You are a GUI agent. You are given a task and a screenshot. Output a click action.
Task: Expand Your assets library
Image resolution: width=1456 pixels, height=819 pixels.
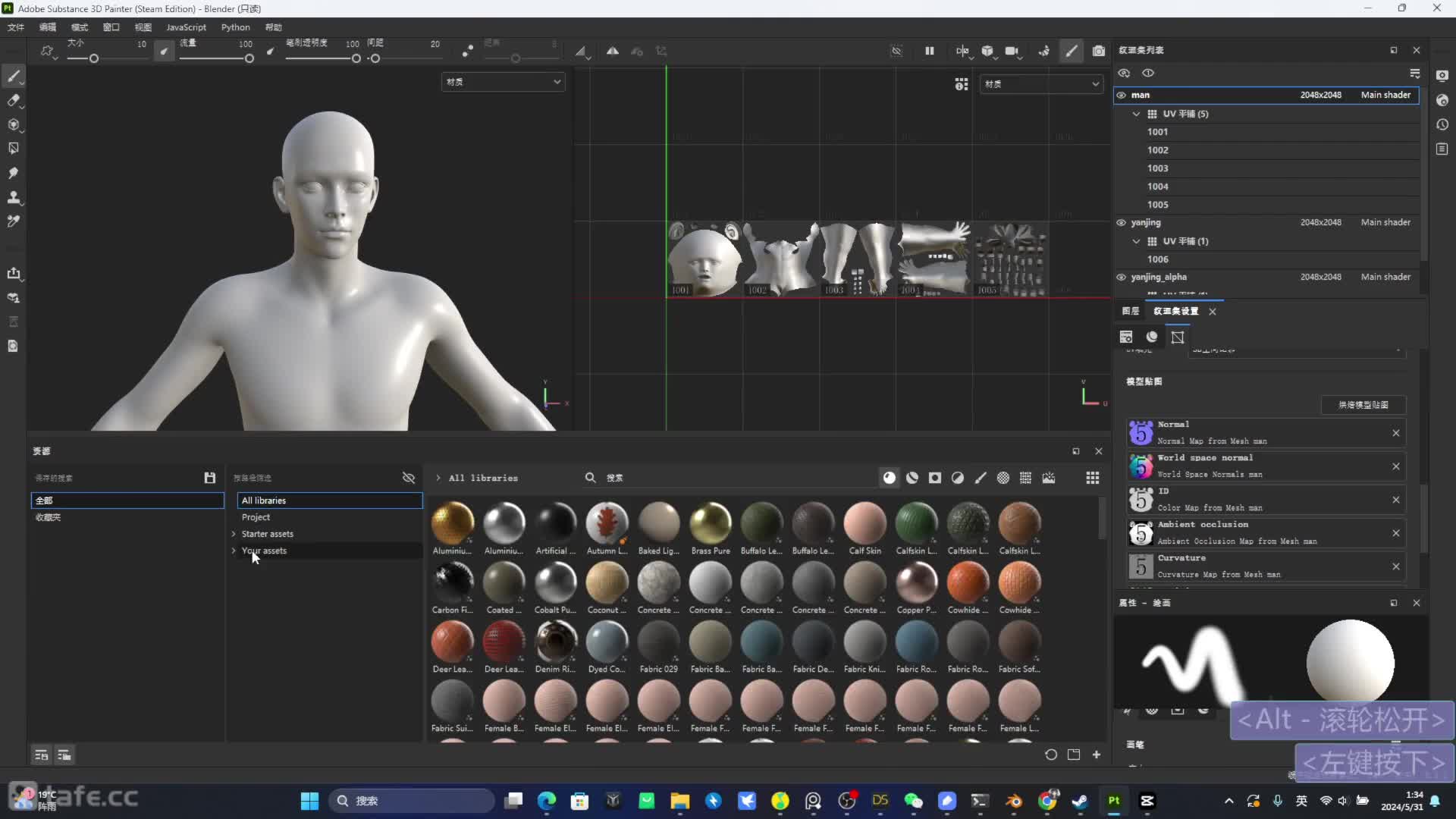pyautogui.click(x=234, y=551)
